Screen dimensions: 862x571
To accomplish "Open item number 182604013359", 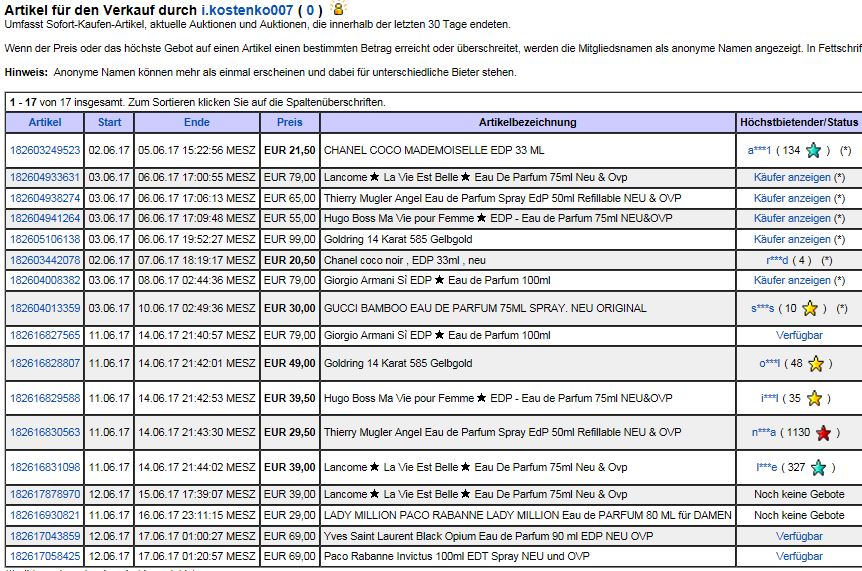I will 45,308.
